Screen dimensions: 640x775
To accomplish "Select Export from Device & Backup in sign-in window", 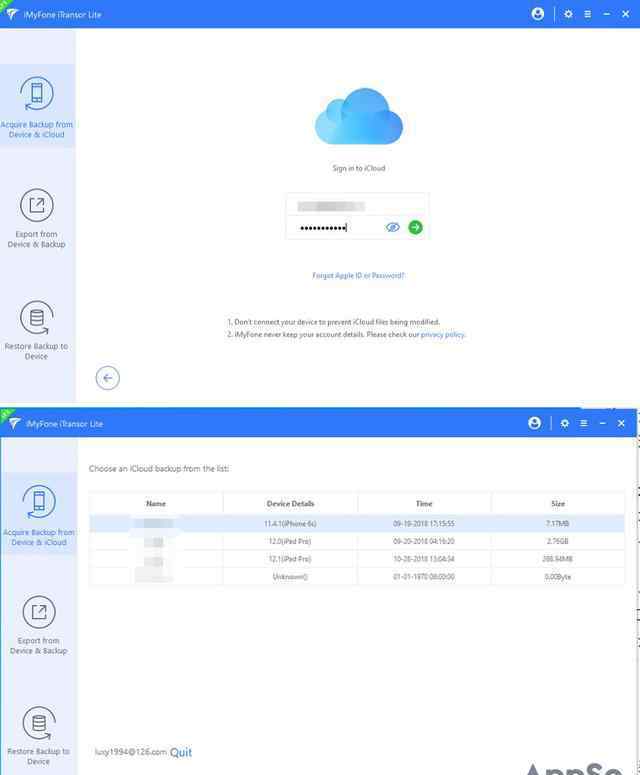I will (x=37, y=217).
